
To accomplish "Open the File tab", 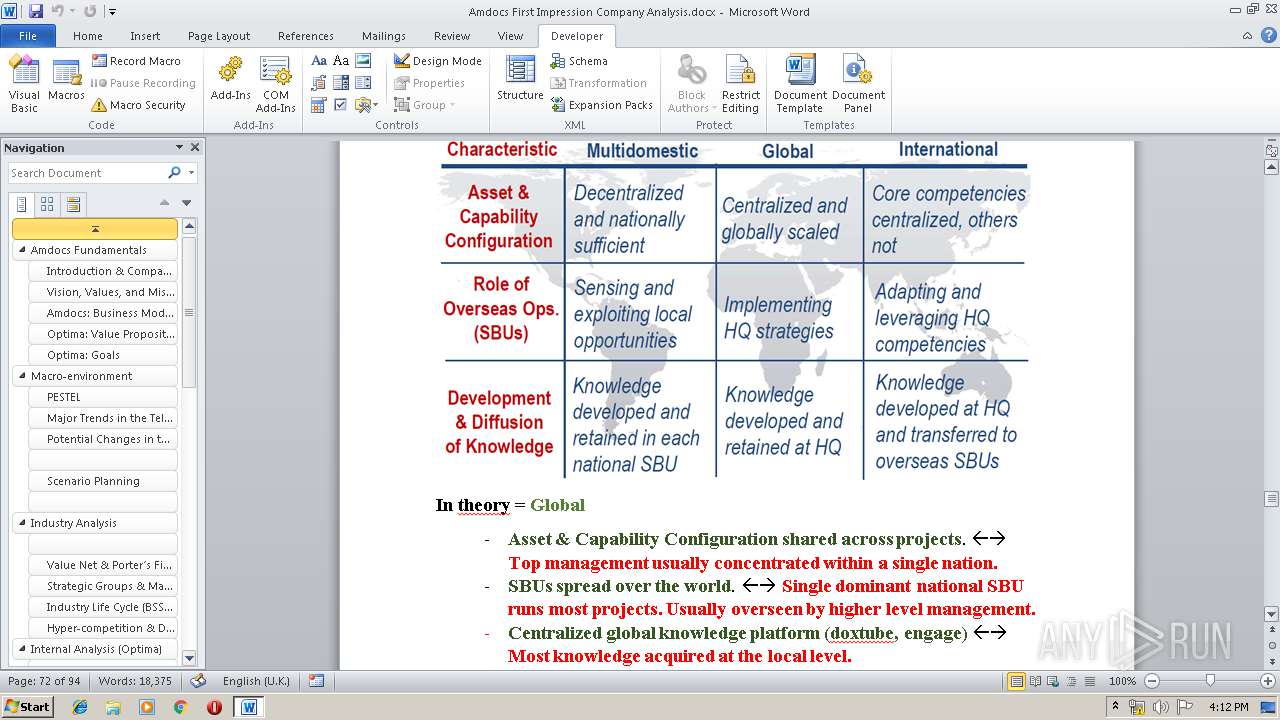I will coord(28,36).
